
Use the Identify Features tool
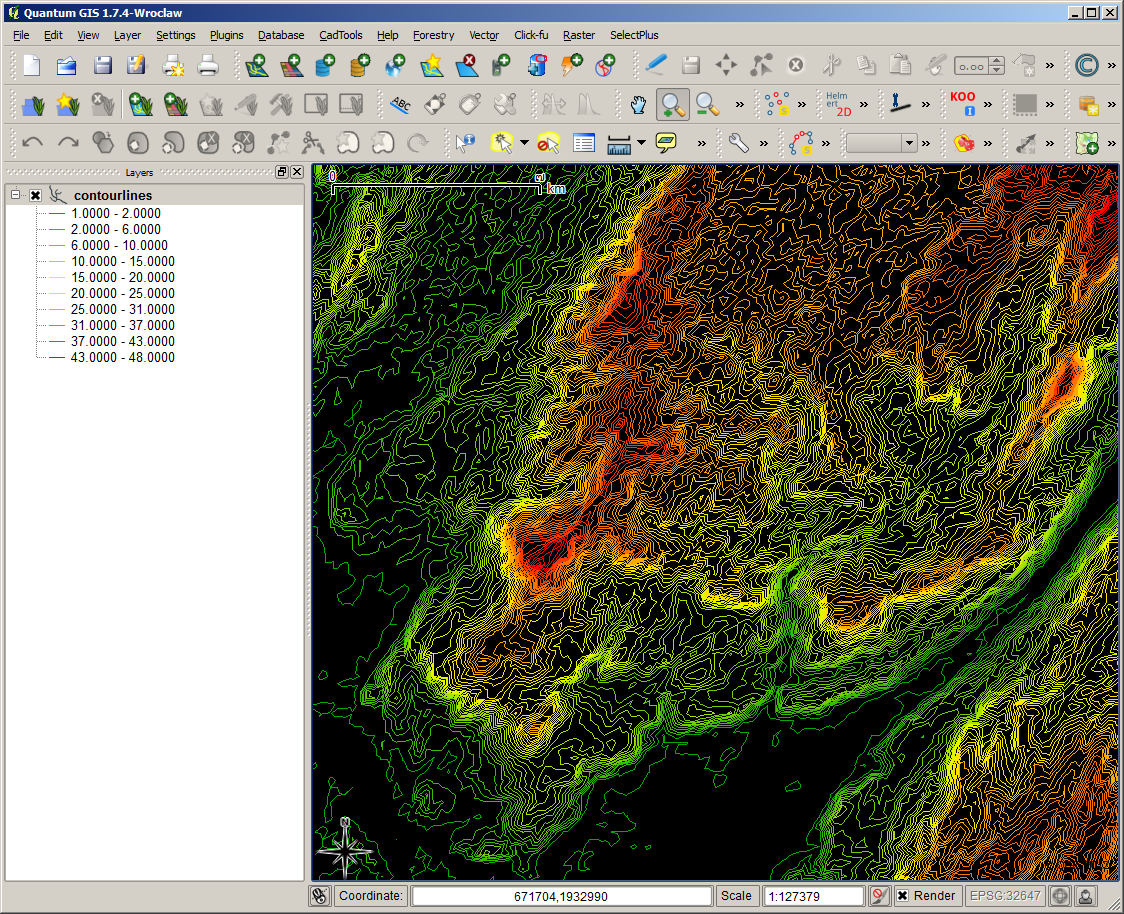point(465,143)
